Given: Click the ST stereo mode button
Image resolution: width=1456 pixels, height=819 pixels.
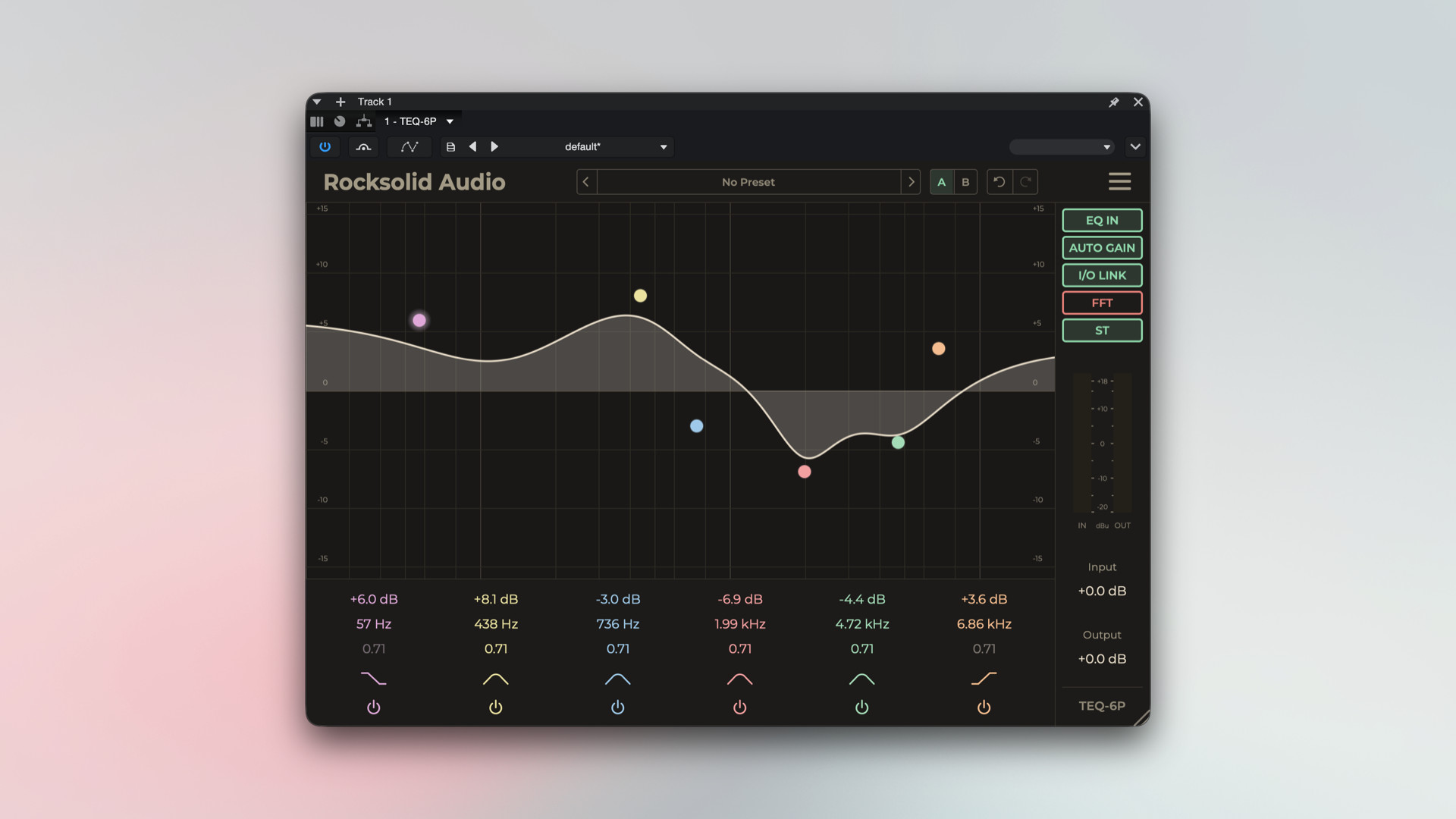Looking at the screenshot, I should click(1102, 331).
